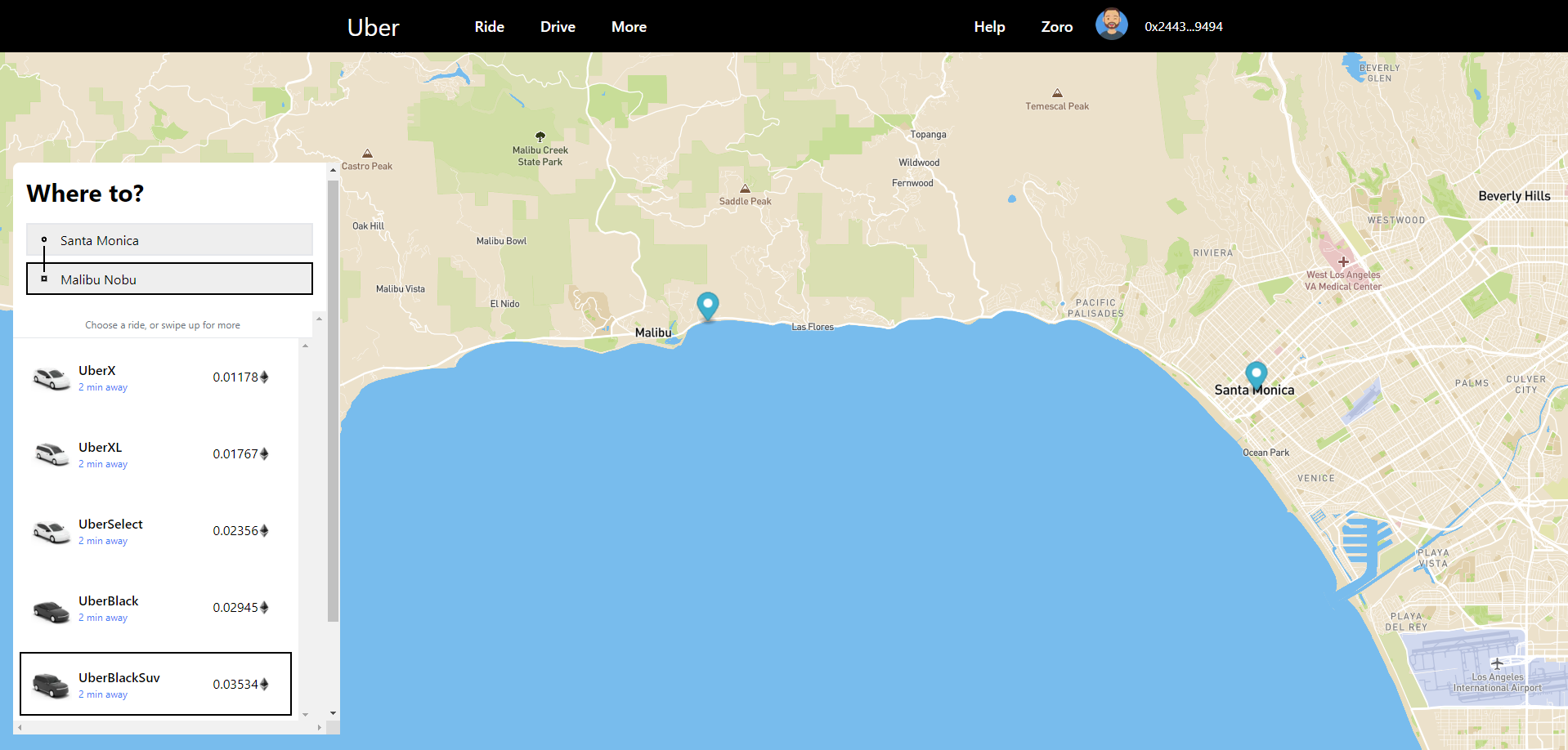Click the VA Medical Center cross icon

(x=1343, y=261)
